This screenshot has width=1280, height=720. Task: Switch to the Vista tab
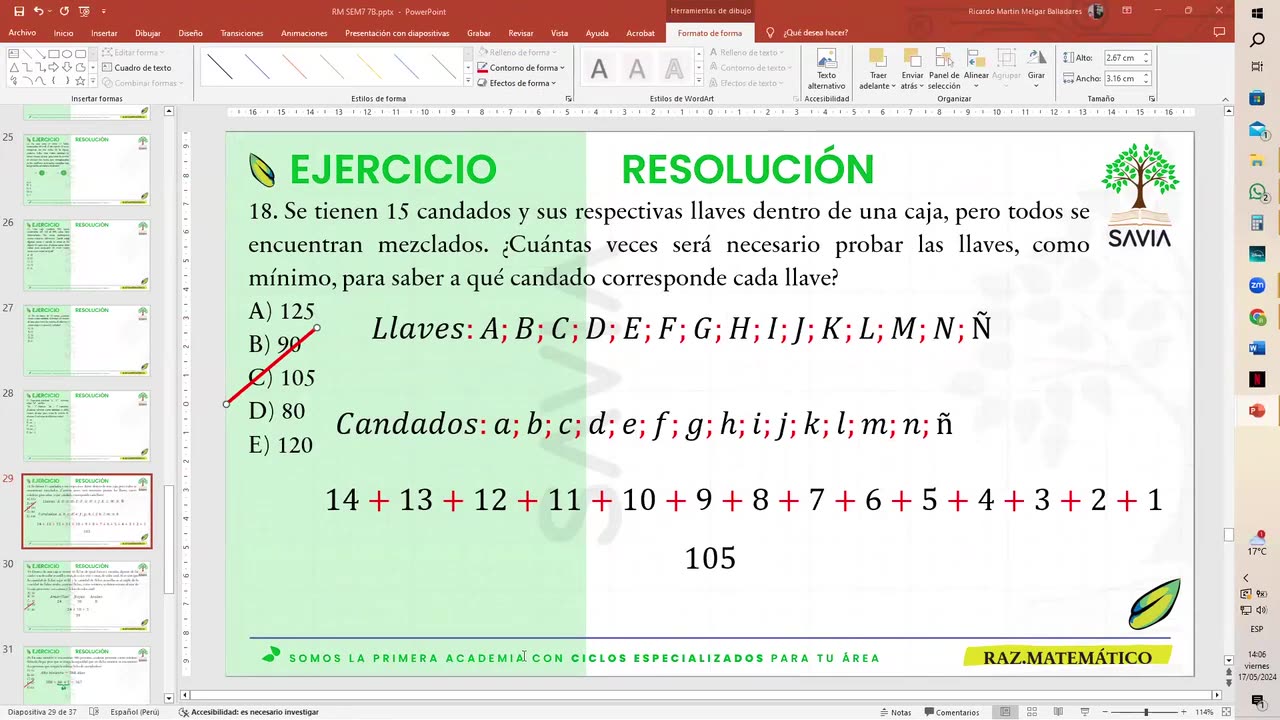coord(559,33)
